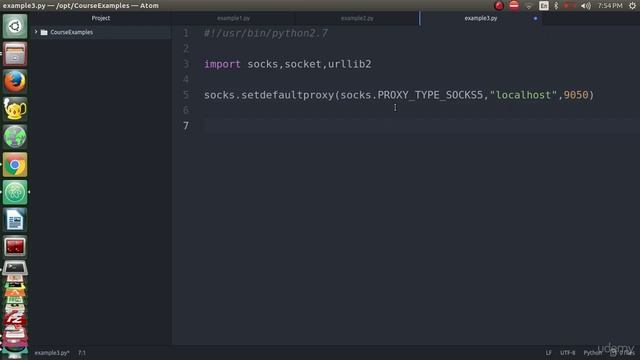Launch Google Chrome from the dock
Viewport: 640px width, 360px height.
click(15, 164)
